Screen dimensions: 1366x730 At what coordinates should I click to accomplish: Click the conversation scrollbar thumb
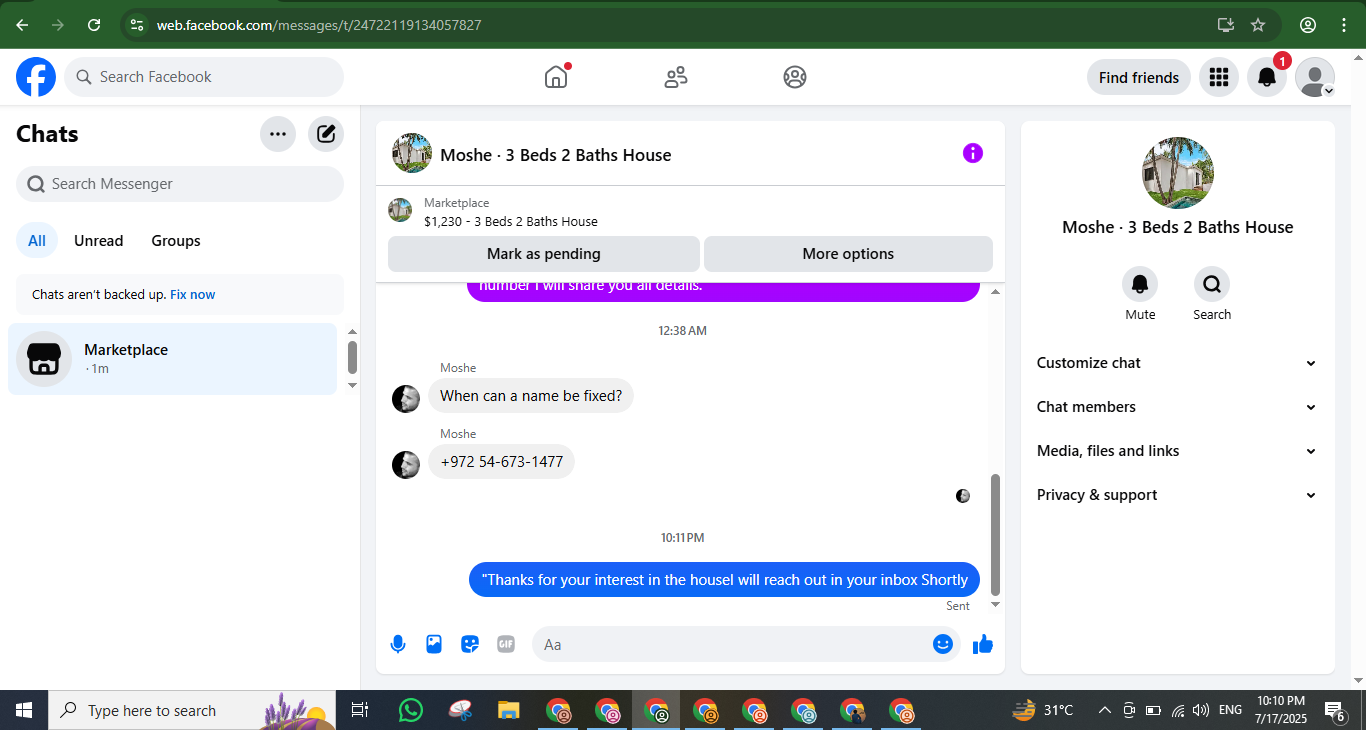(x=995, y=534)
